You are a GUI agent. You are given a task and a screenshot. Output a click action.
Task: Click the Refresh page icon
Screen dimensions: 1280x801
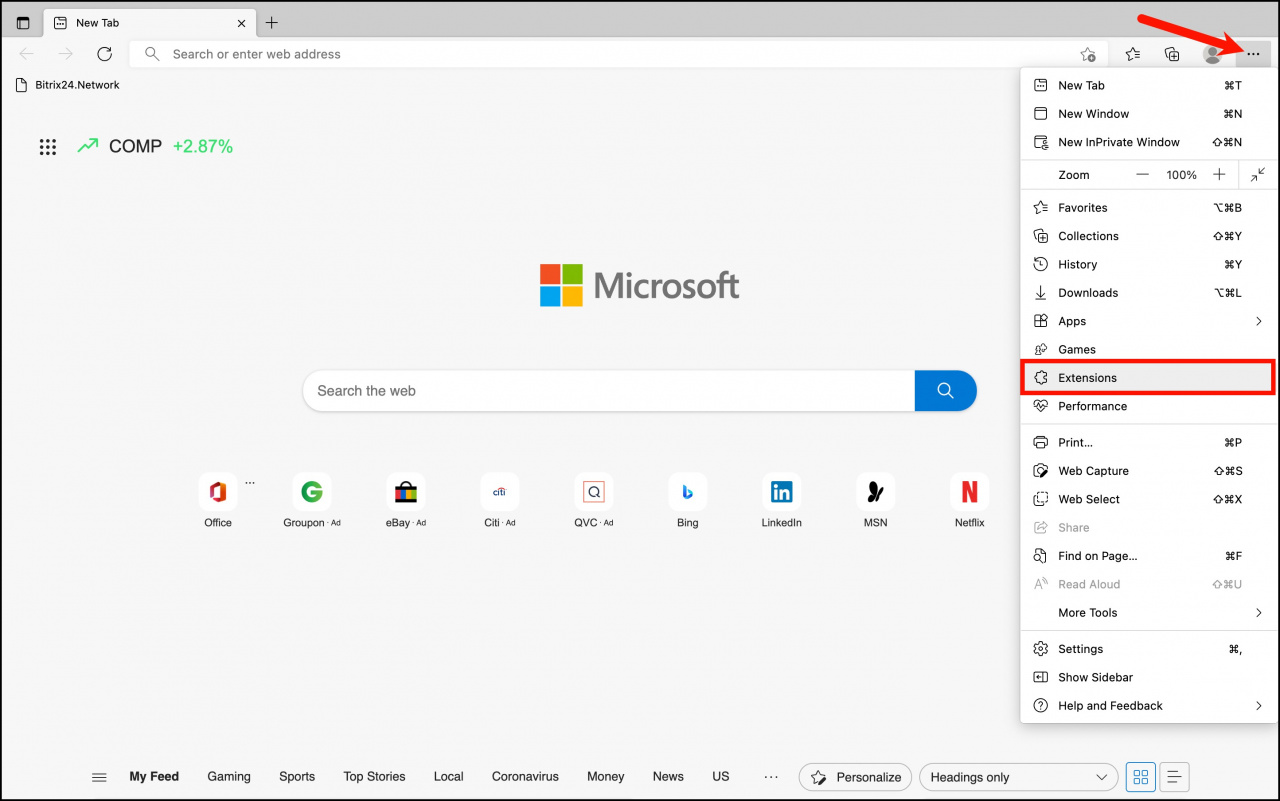click(104, 54)
